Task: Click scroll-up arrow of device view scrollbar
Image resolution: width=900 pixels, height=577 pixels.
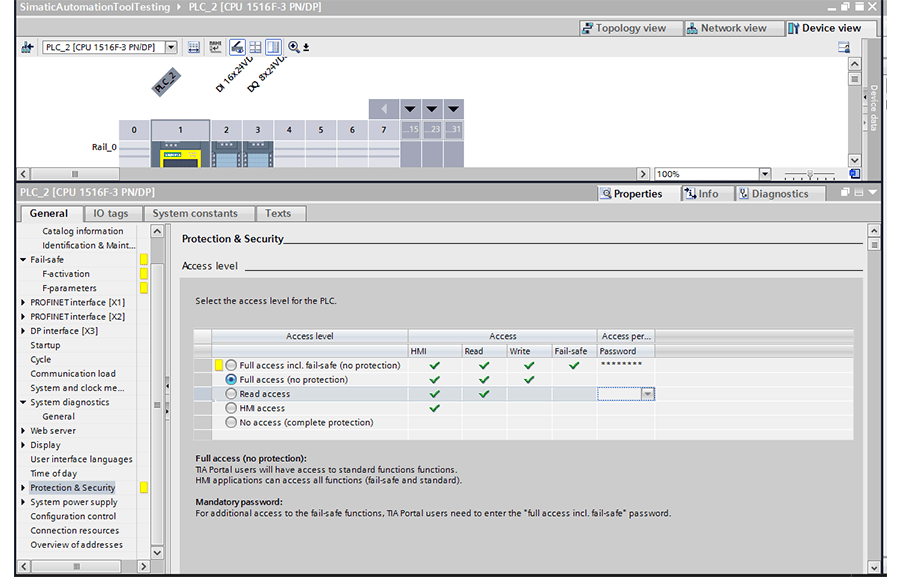Action: coord(855,64)
